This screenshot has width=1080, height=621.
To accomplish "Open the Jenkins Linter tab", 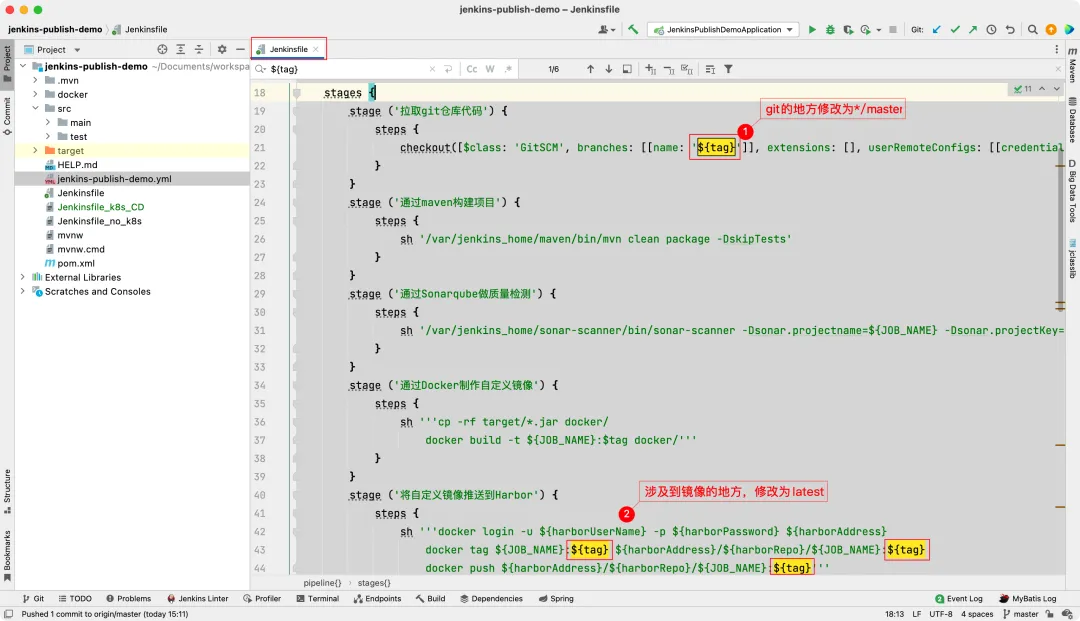I will point(197,598).
